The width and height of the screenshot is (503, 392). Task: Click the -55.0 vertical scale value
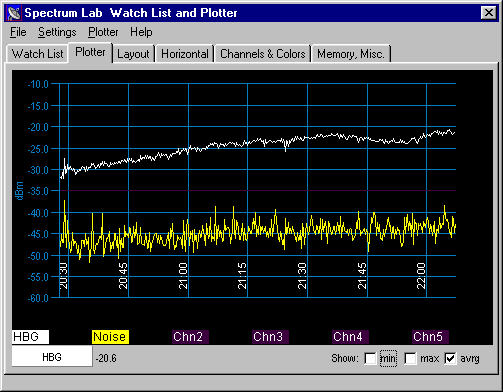click(38, 277)
